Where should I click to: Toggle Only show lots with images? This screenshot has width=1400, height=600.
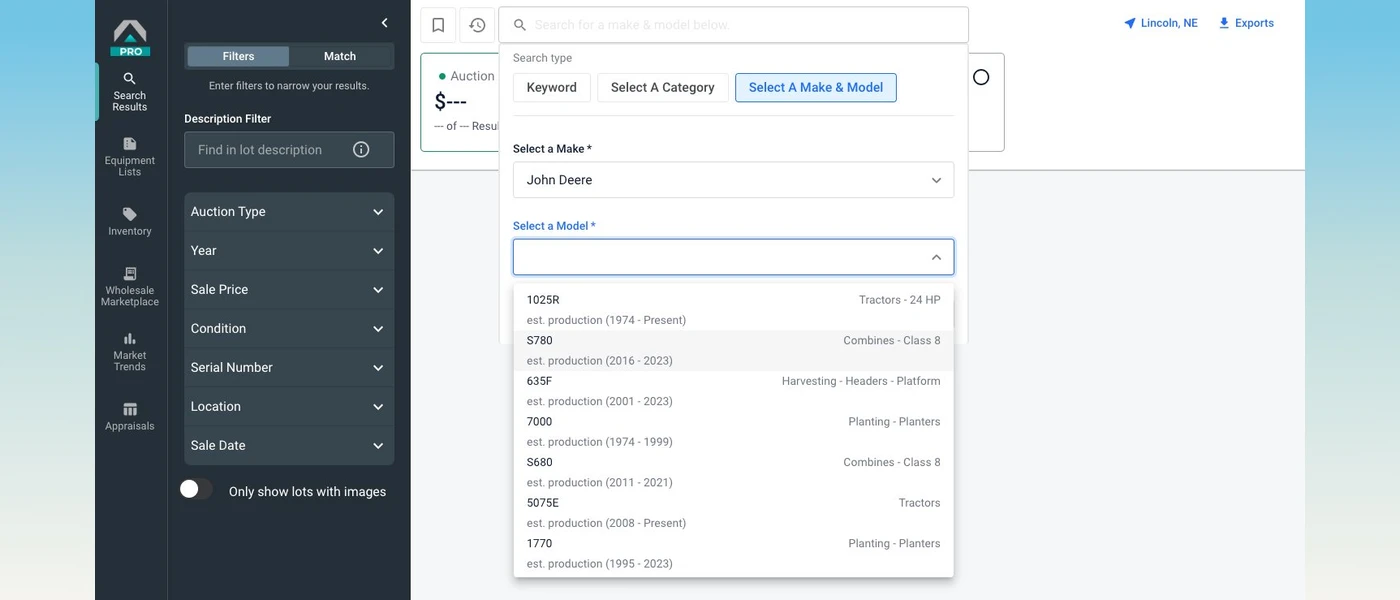pyautogui.click(x=196, y=490)
